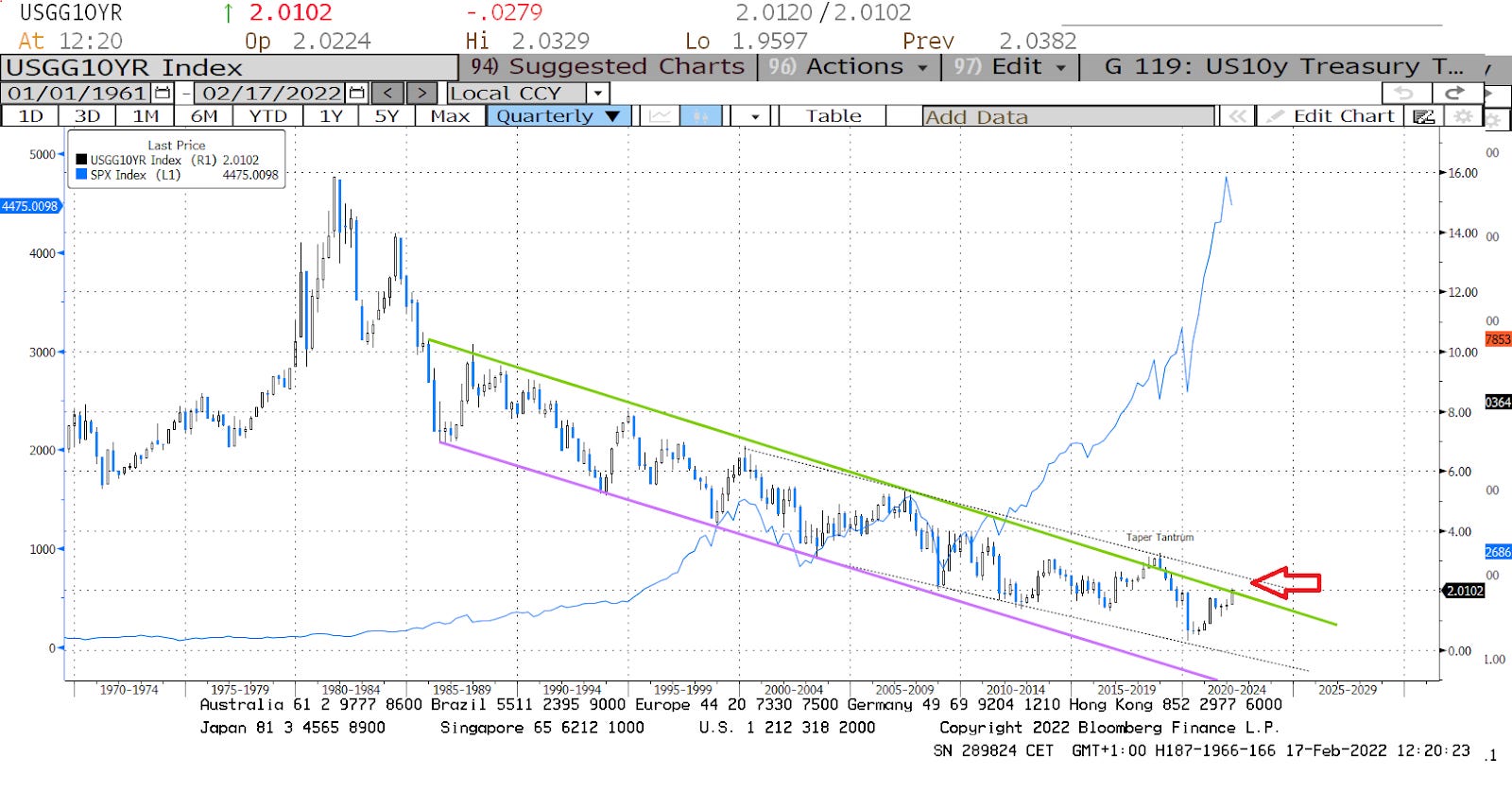Click the 1980-1984 x-axis label
Image resolution: width=1512 pixels, height=809 pixels.
pyautogui.click(x=351, y=690)
